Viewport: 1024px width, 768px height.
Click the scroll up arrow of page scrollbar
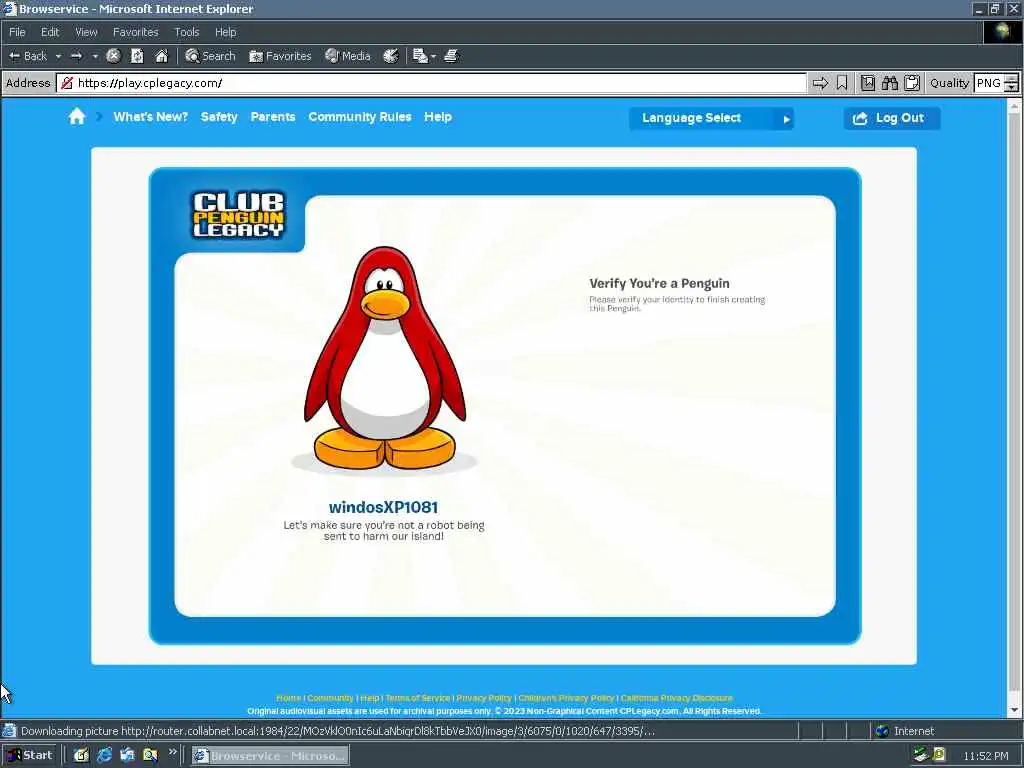[1014, 106]
